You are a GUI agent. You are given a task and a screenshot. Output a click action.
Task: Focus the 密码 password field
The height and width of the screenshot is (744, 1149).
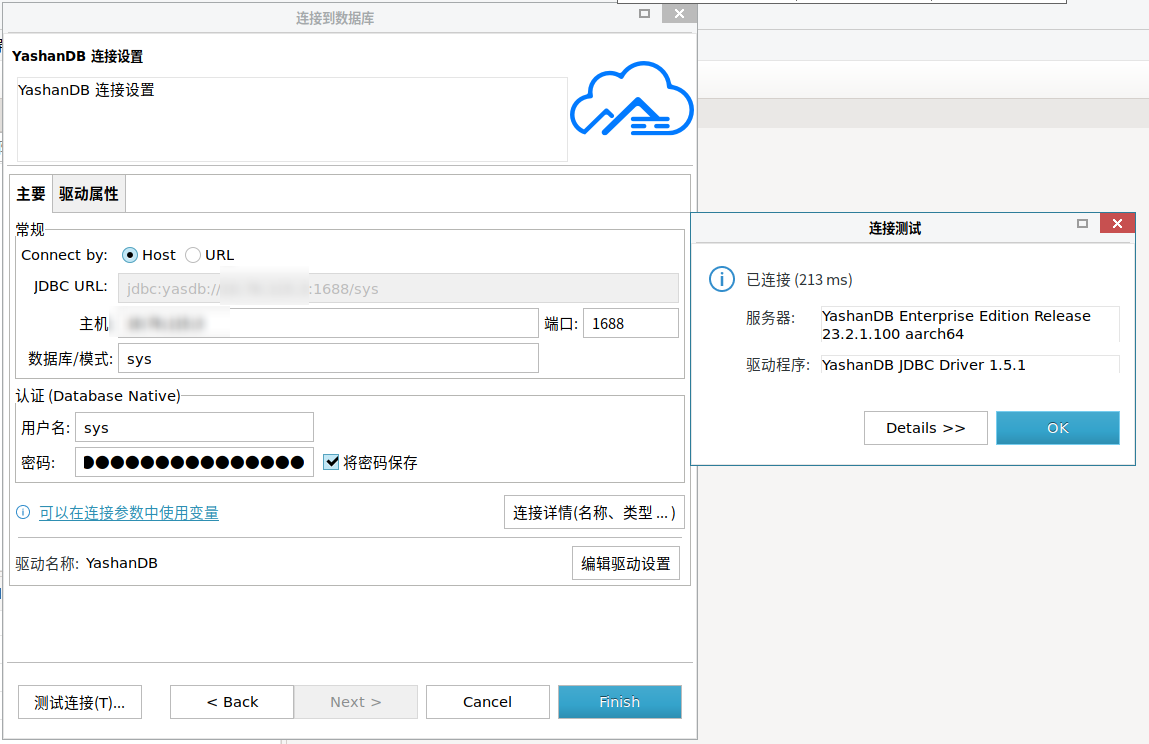pyautogui.click(x=194, y=462)
